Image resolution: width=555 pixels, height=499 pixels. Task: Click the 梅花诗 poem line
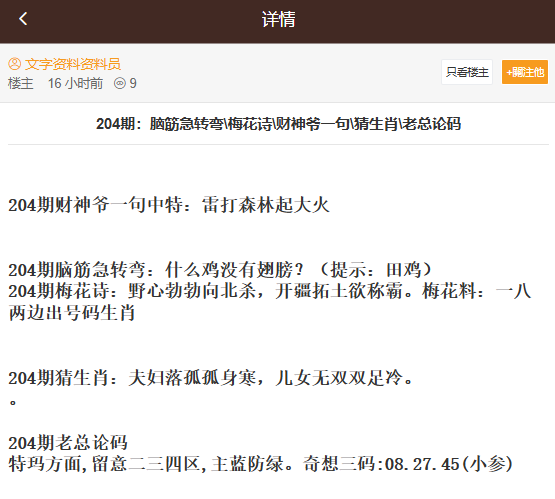[270, 291]
